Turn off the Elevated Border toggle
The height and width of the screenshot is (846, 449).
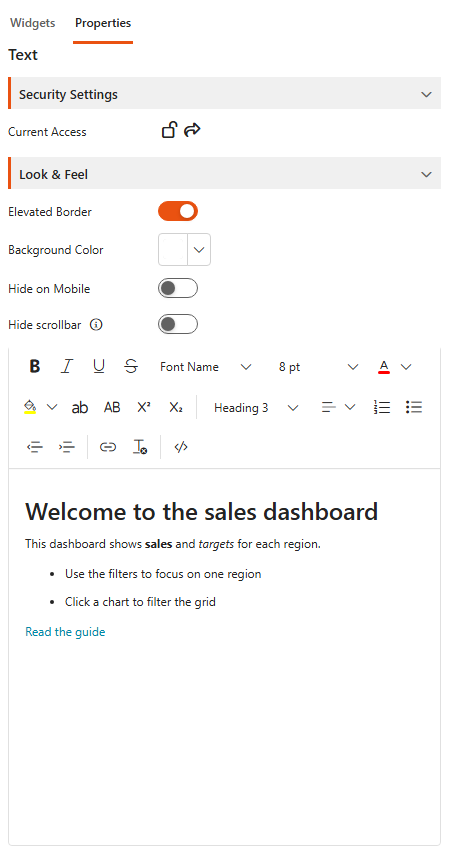[178, 212]
